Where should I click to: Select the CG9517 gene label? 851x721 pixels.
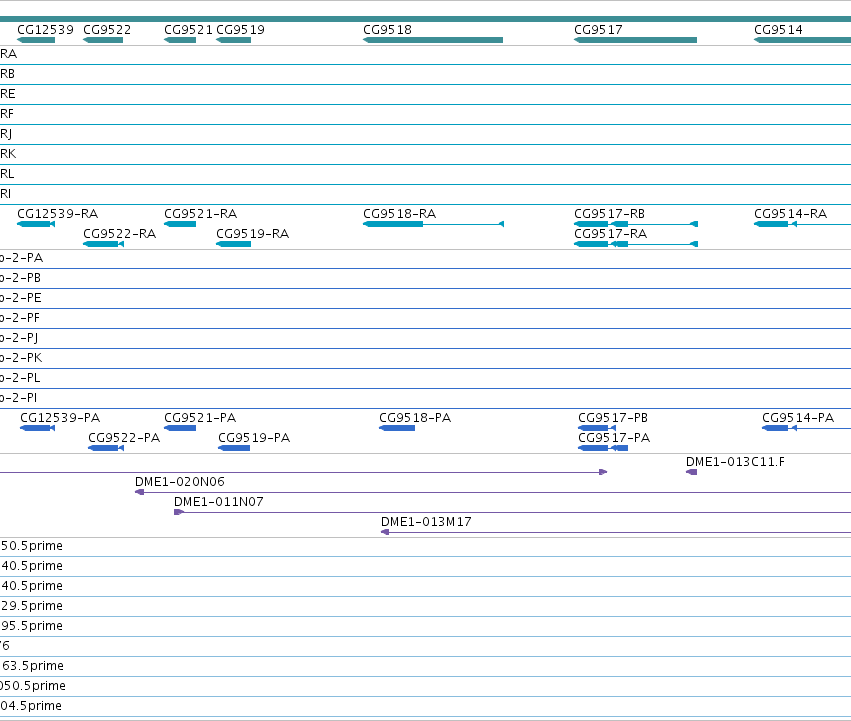pos(598,30)
